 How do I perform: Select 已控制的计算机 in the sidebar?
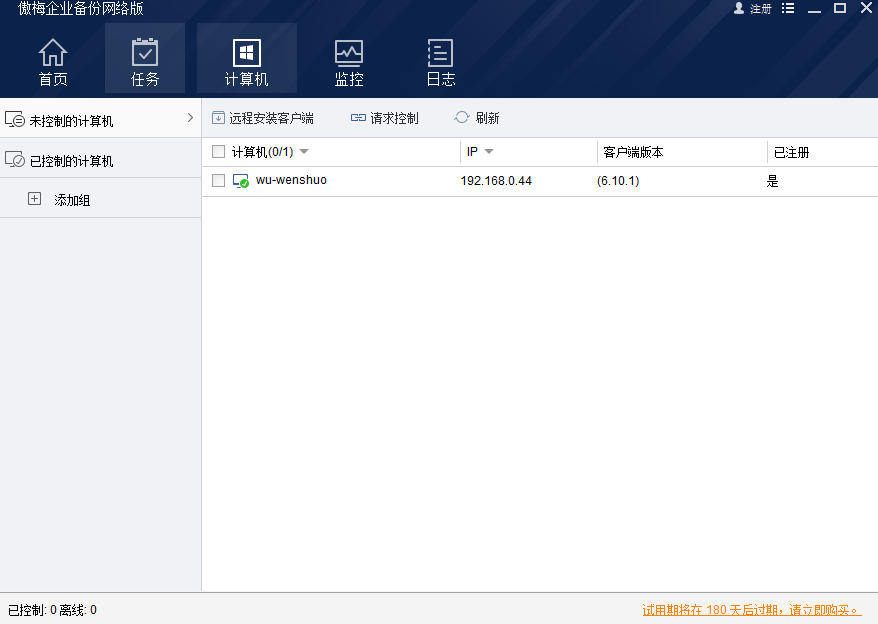click(x=100, y=159)
